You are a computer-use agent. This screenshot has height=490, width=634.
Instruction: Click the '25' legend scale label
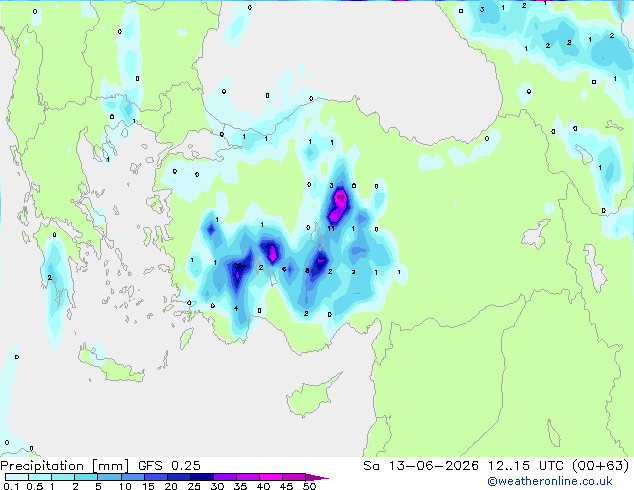[x=194, y=486]
